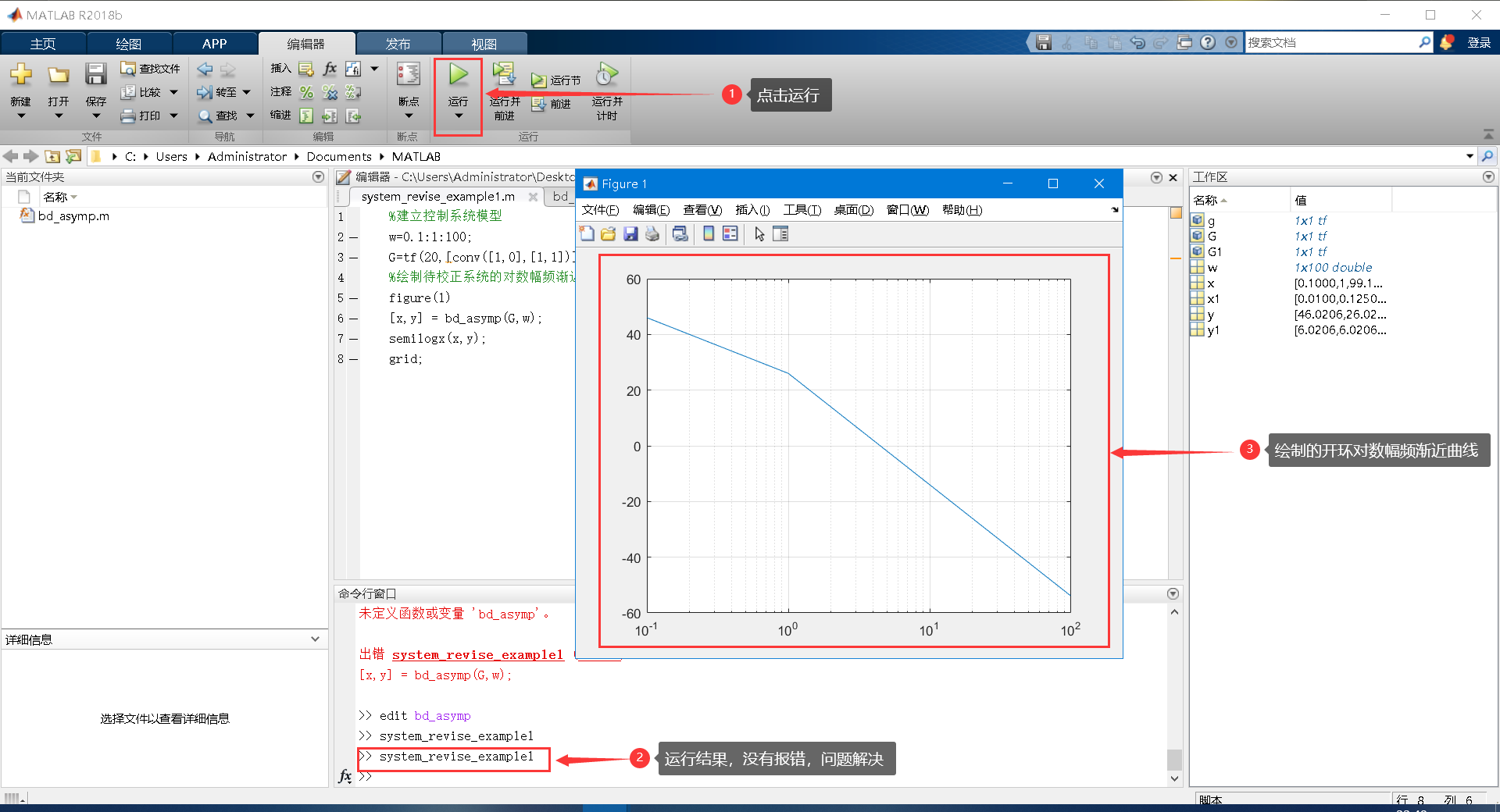The image size is (1500, 812).
Task: Click the Compare (比较) button
Action: (x=141, y=92)
